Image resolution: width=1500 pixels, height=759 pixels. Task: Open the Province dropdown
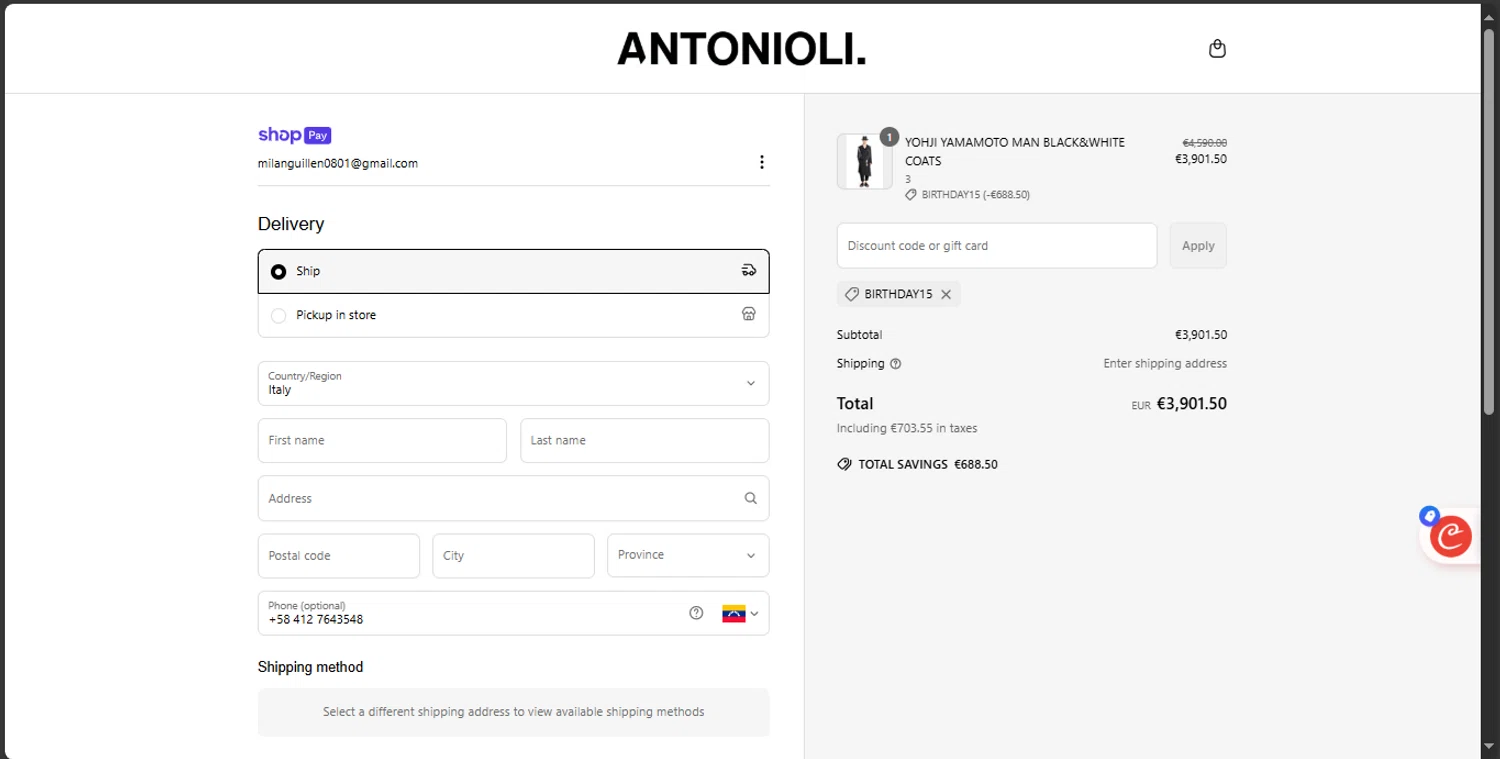(x=688, y=555)
